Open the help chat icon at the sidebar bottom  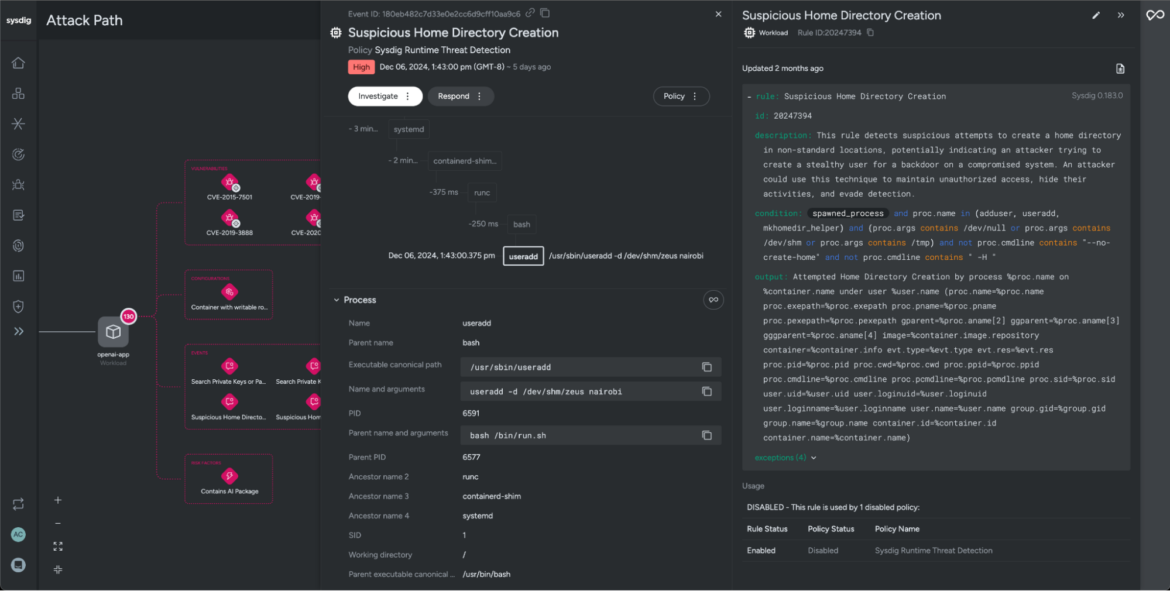tap(18, 565)
